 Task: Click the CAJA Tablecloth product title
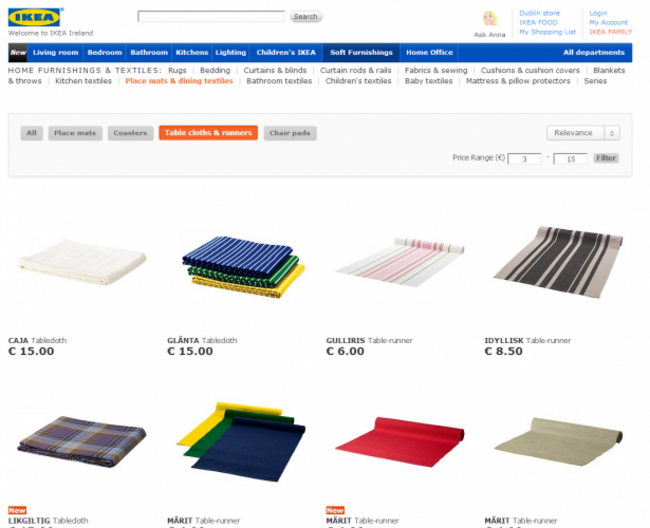(37, 341)
